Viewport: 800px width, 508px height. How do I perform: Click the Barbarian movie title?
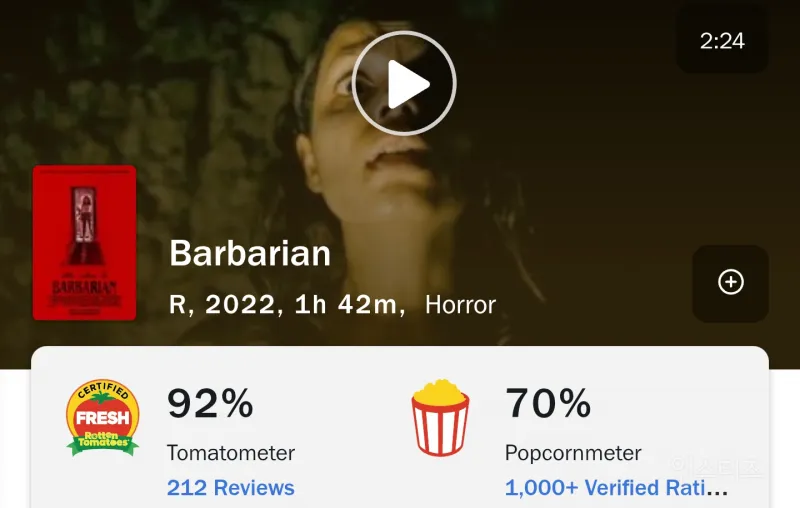coord(250,253)
